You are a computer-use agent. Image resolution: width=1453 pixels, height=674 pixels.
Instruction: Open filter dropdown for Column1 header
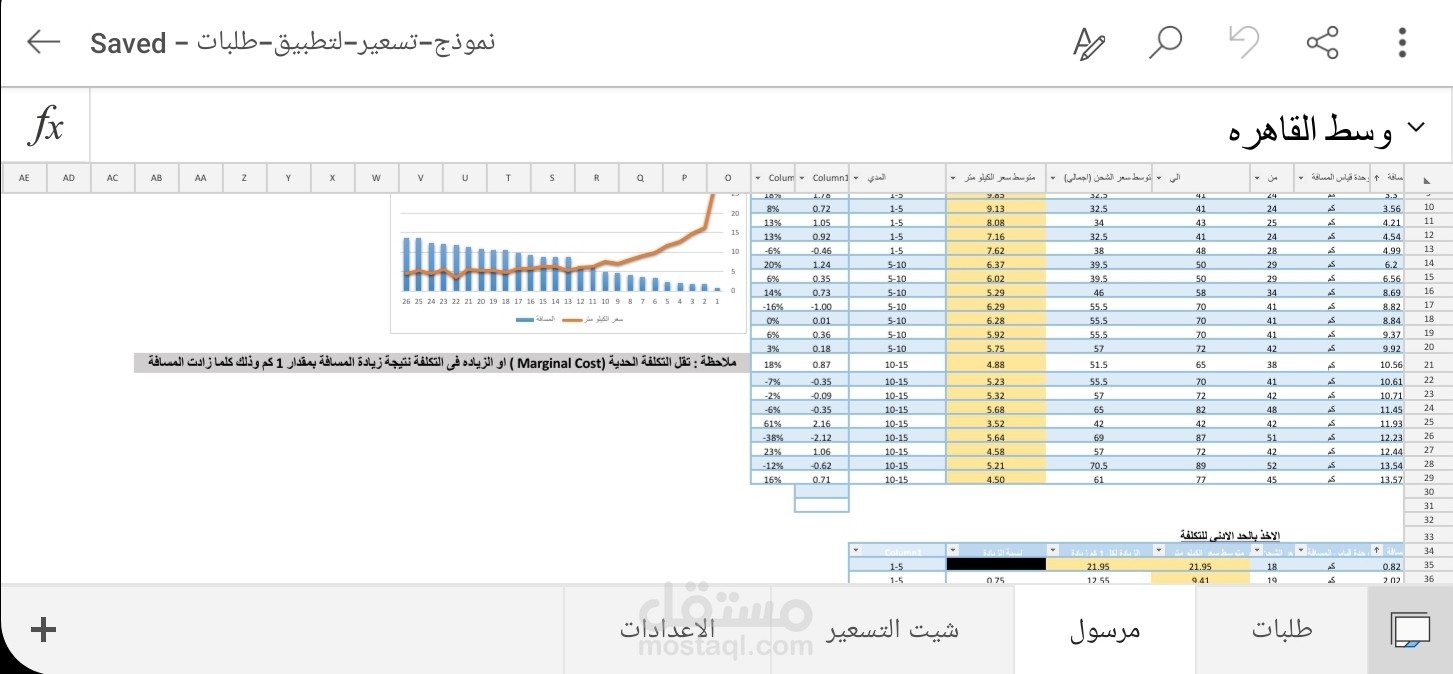(802, 177)
